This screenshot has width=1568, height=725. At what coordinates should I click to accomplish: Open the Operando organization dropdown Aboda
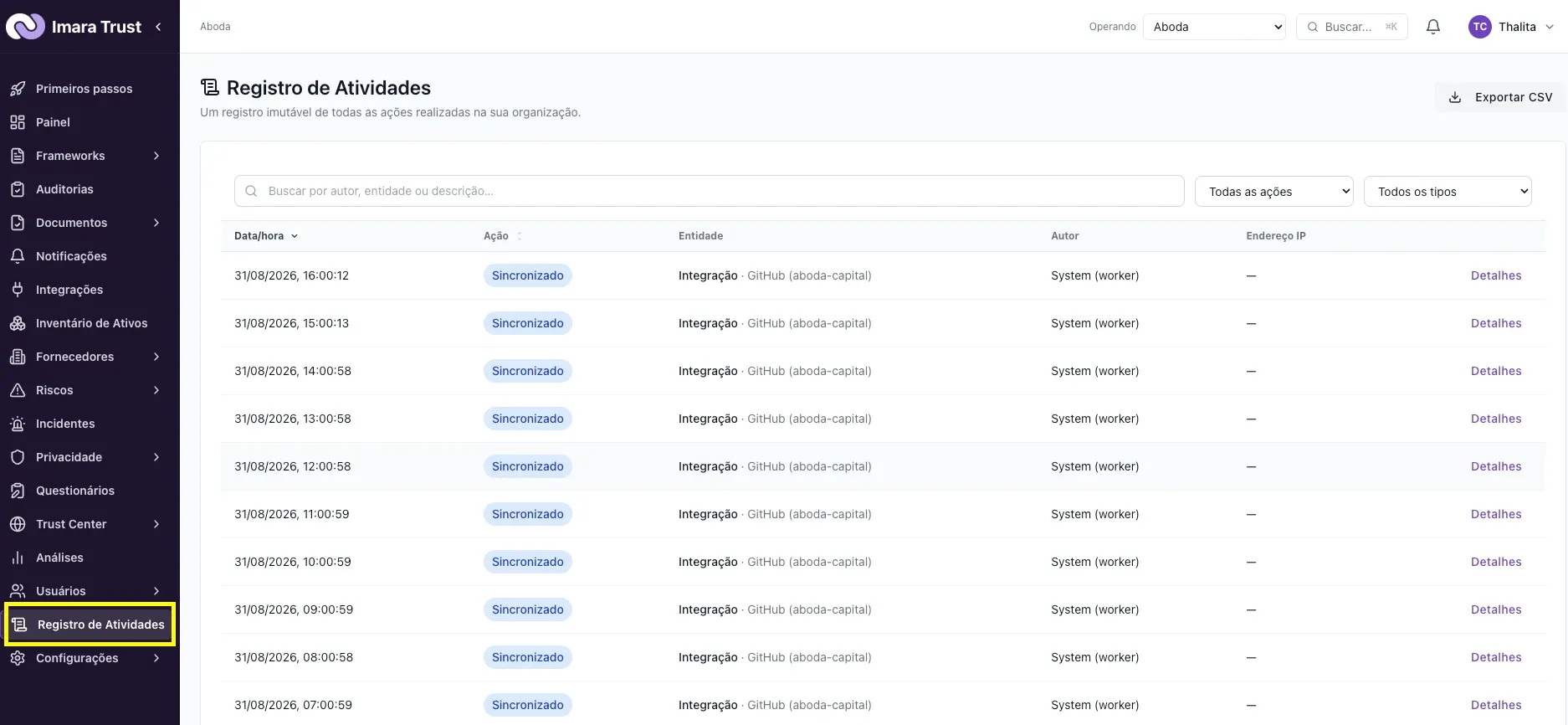click(x=1214, y=27)
